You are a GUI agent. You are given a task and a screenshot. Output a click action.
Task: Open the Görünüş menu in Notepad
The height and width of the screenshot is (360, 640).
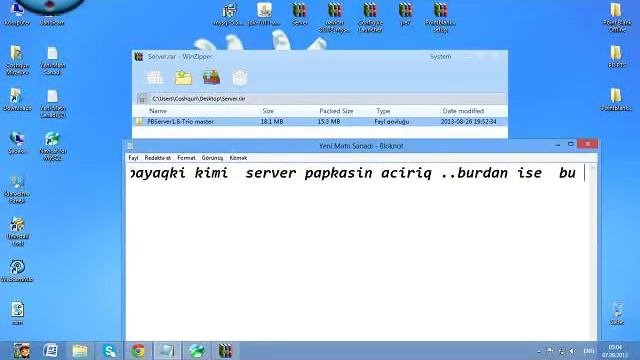tap(212, 158)
